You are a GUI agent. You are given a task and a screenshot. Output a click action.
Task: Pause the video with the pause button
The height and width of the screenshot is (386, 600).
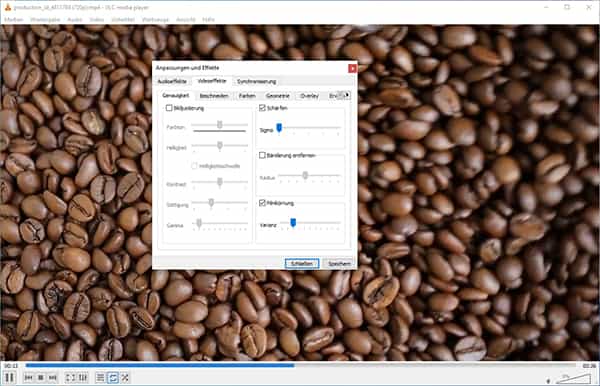click(x=9, y=378)
